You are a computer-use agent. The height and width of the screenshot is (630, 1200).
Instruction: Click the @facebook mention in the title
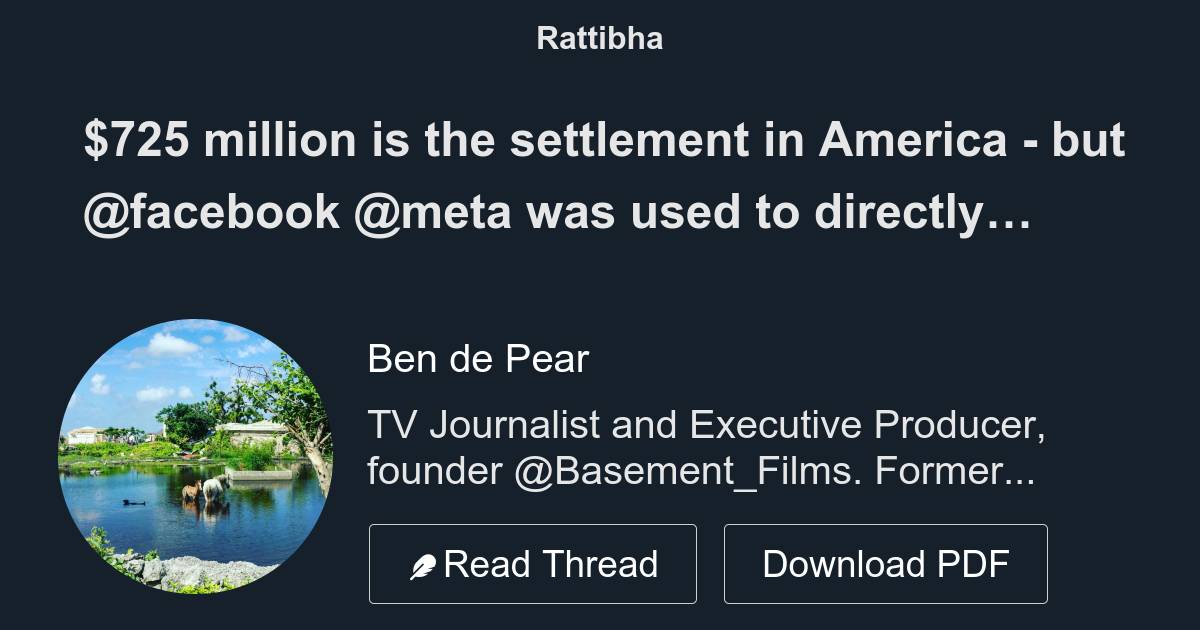point(215,211)
